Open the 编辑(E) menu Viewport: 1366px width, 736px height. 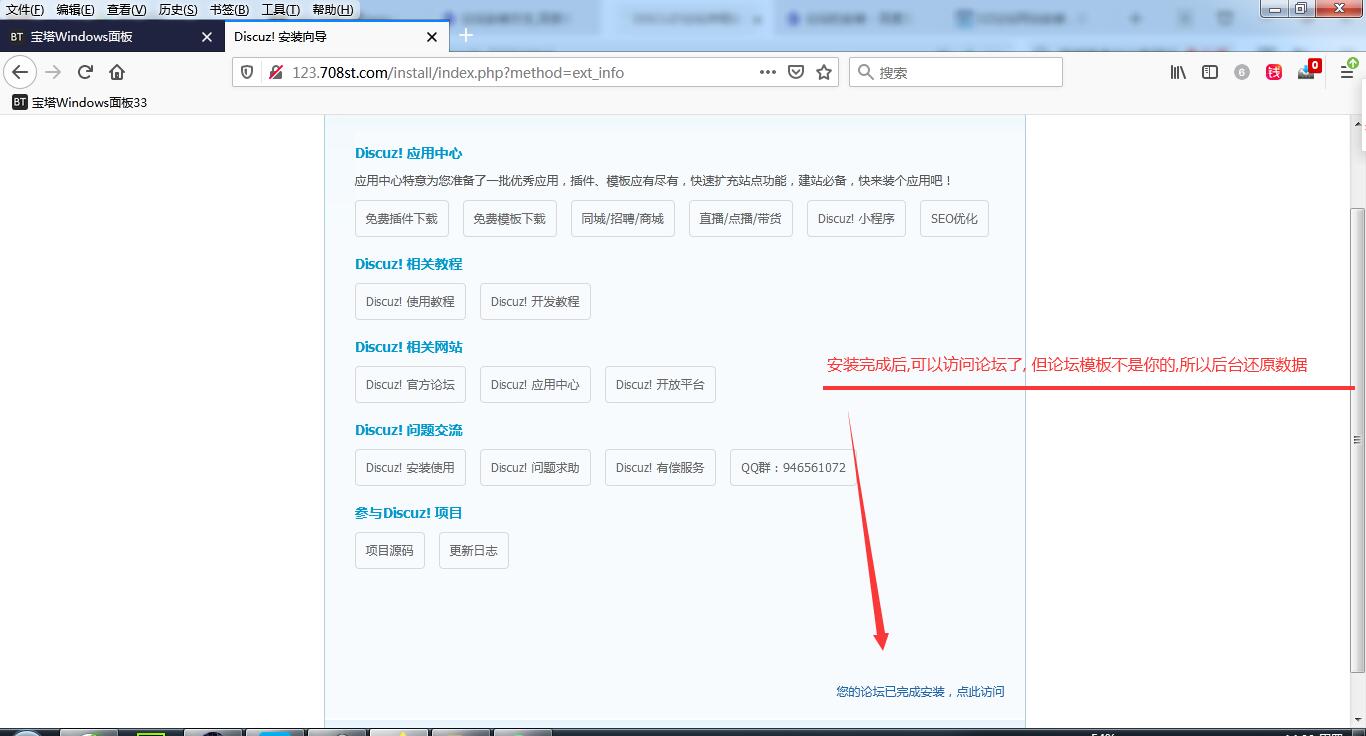75,10
